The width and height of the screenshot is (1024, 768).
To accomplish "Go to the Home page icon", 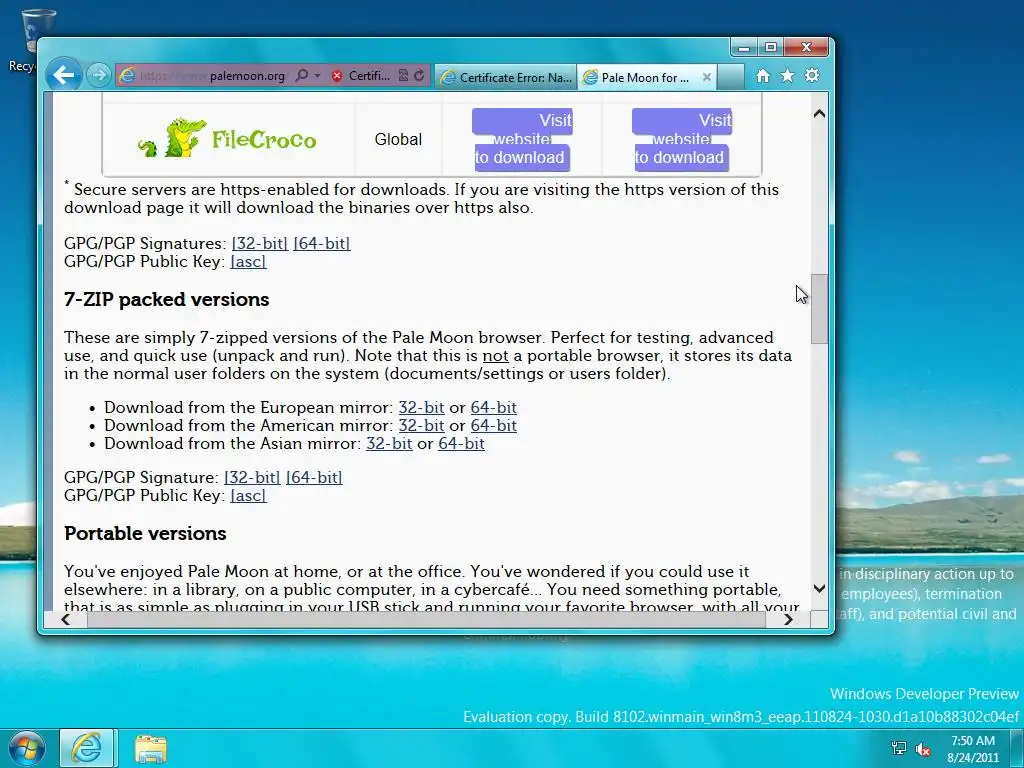I will click(x=763, y=76).
